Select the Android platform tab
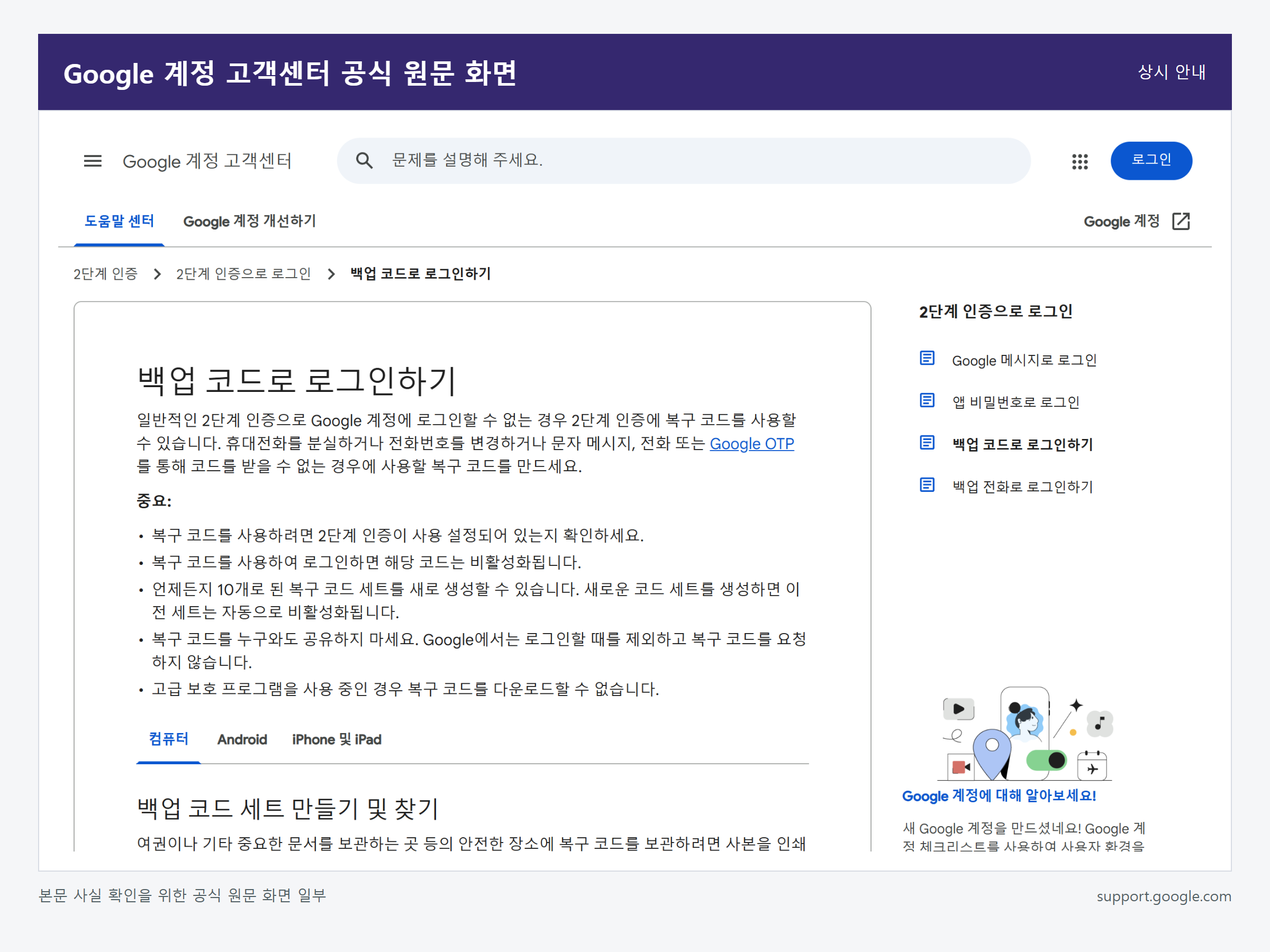The height and width of the screenshot is (952, 1270). 242,740
